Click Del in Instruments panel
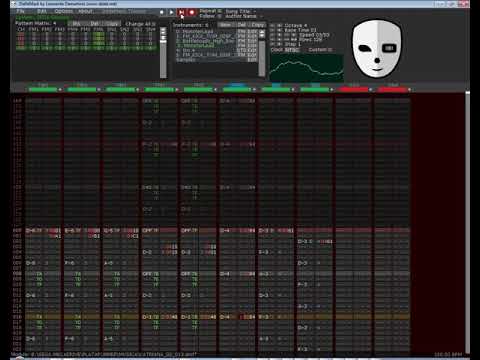The image size is (480, 360). [x=242, y=25]
